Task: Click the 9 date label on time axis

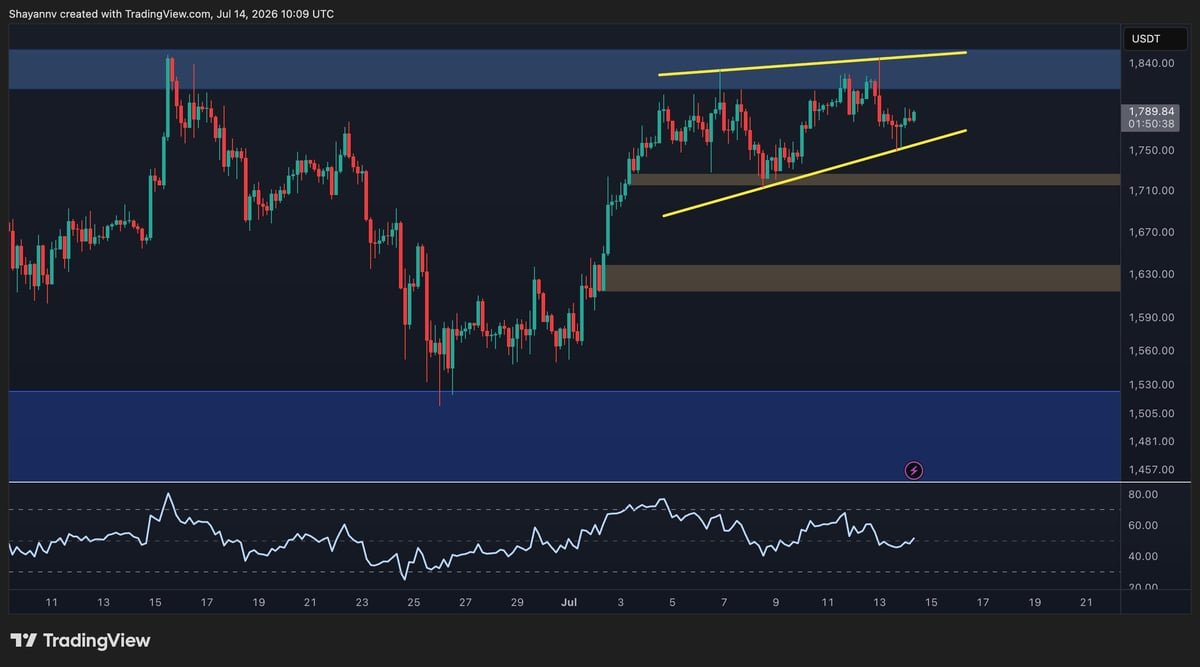Action: [x=776, y=603]
